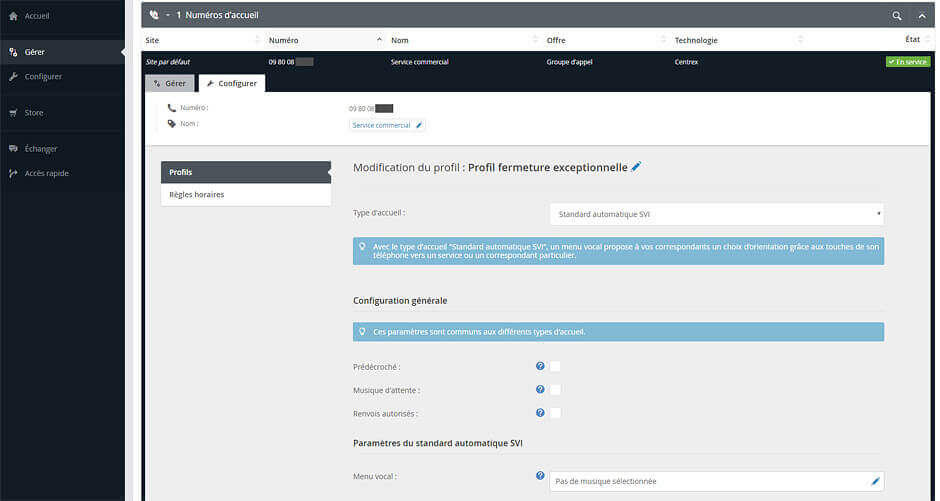This screenshot has height=501, width=940.
Task: Open Règles horaires in the side panel
Action: pos(246,195)
